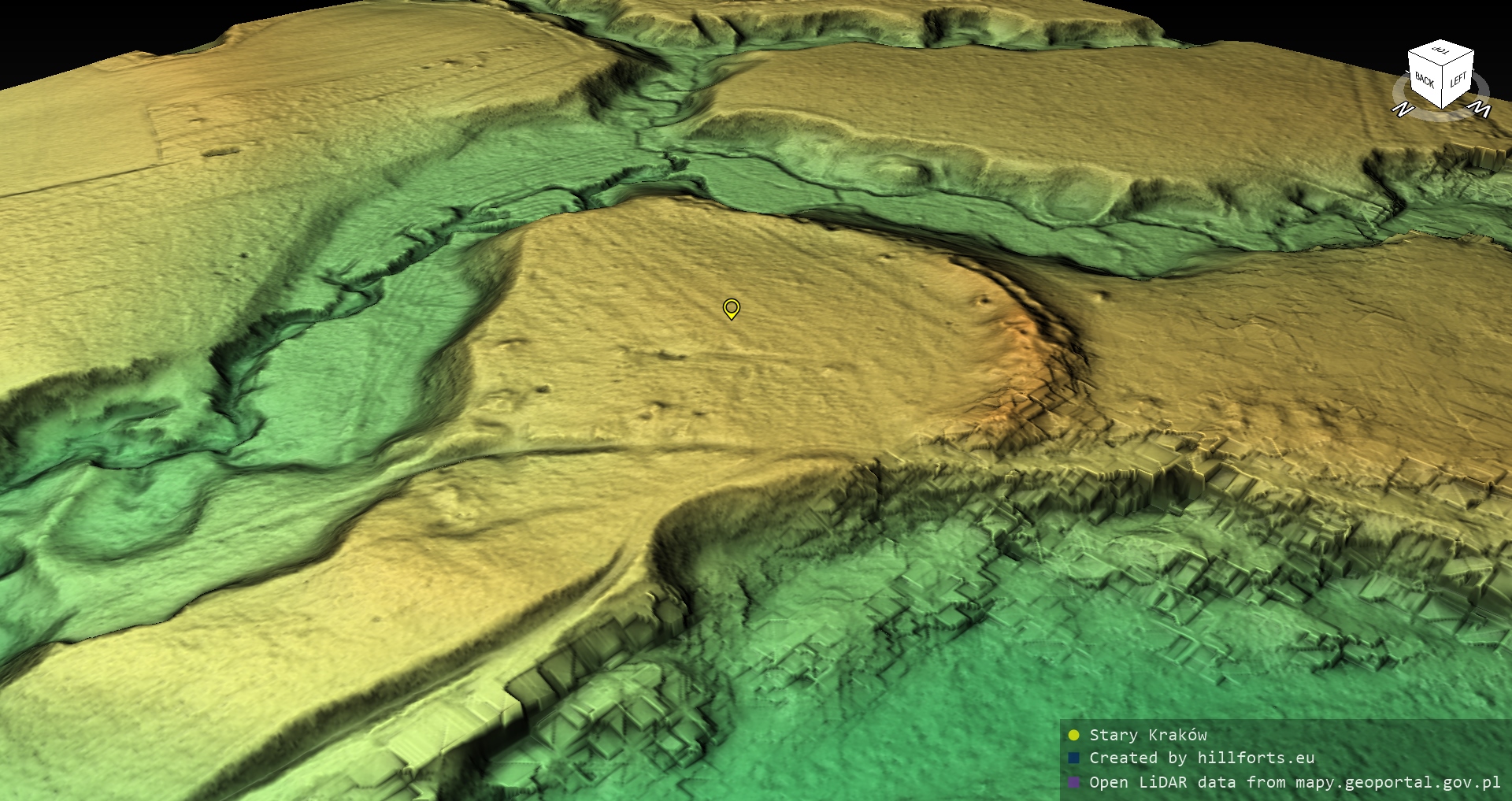Click the W compass letter right of the cube
1512x801 pixels.
pos(1481,109)
